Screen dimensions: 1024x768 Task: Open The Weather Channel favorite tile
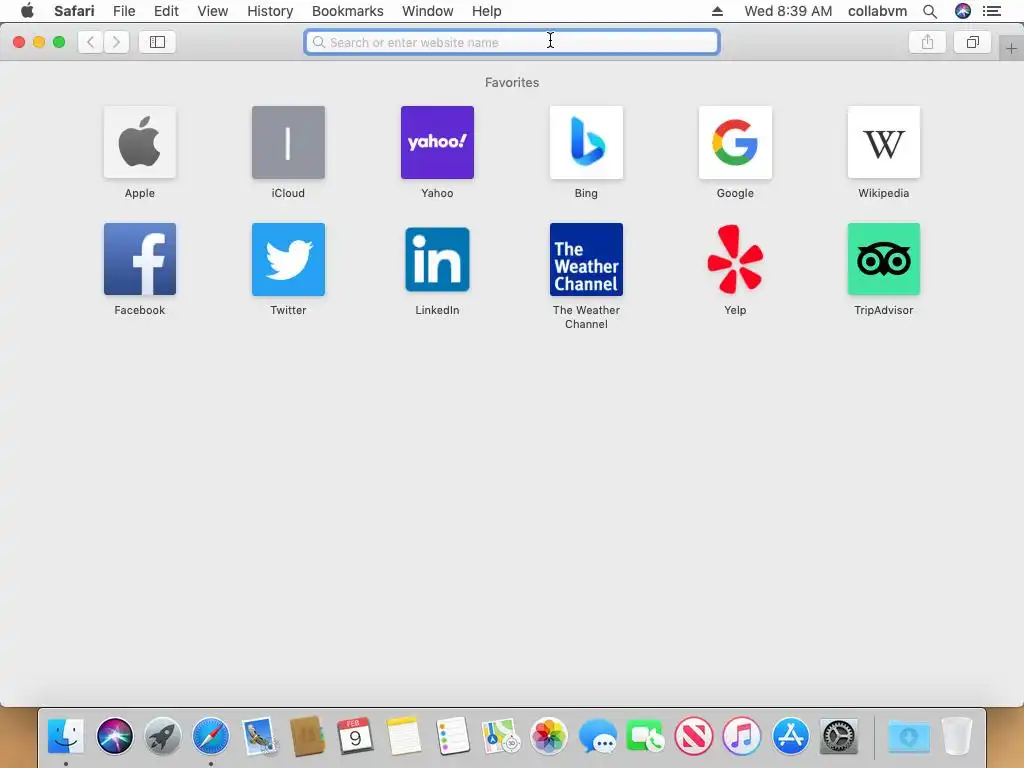tap(586, 259)
